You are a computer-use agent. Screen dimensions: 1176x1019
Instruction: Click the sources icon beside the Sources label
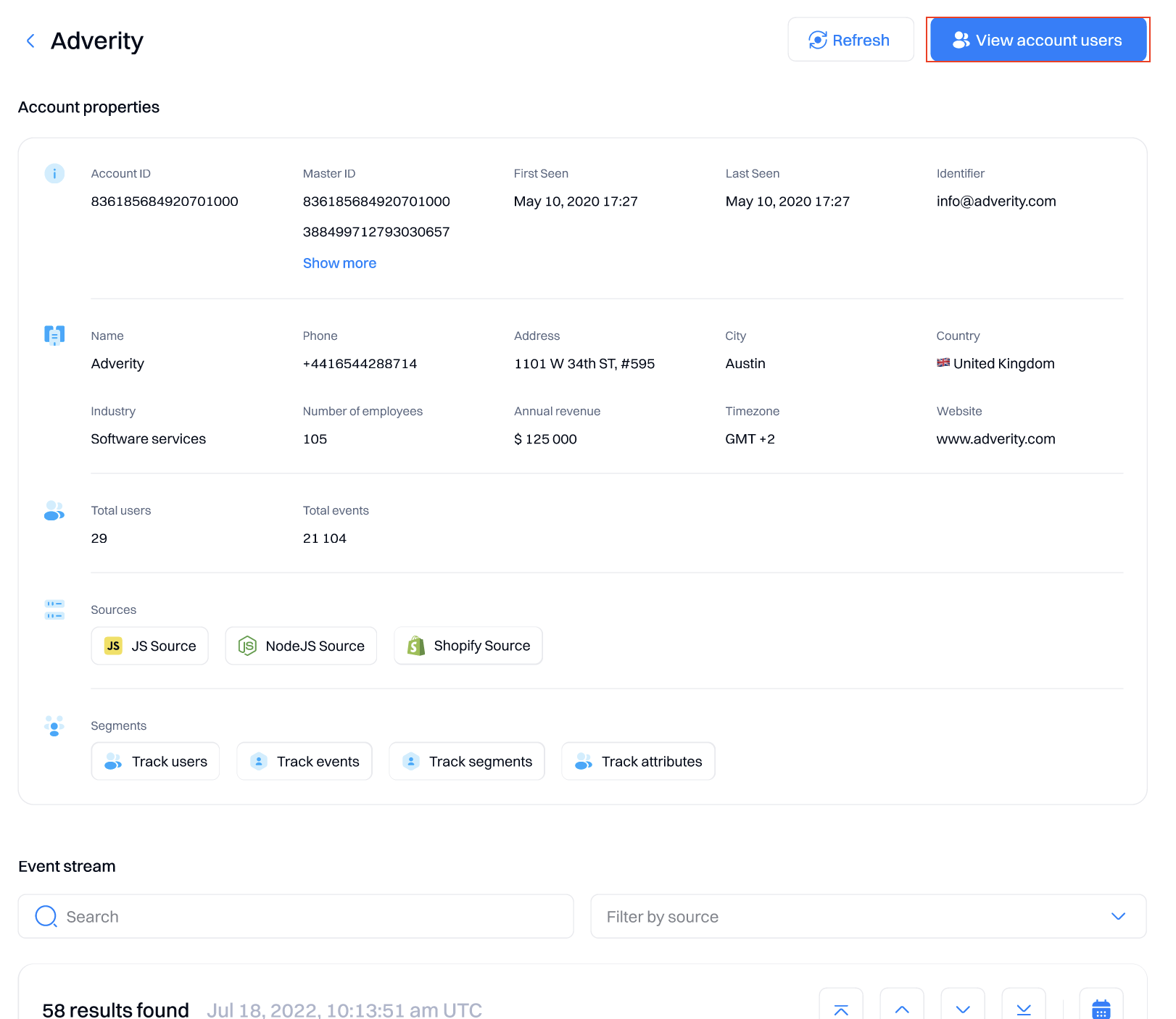click(x=54, y=610)
